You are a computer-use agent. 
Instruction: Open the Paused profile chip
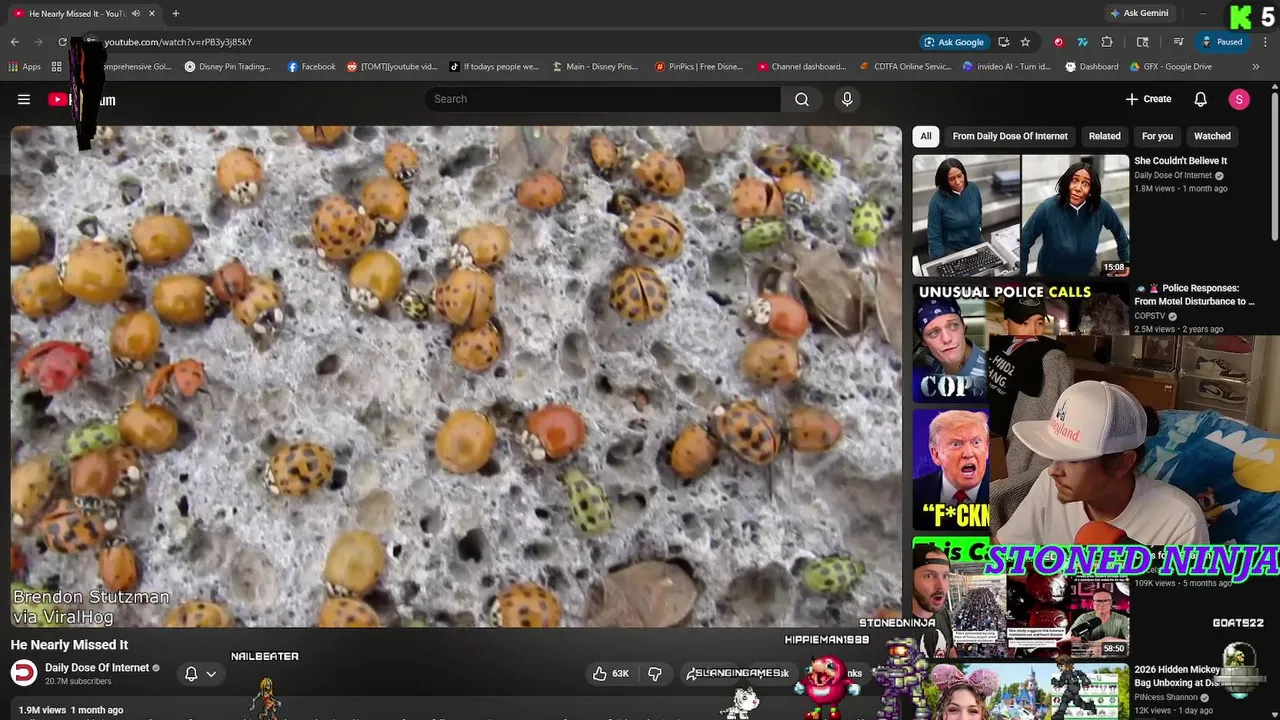(1223, 42)
